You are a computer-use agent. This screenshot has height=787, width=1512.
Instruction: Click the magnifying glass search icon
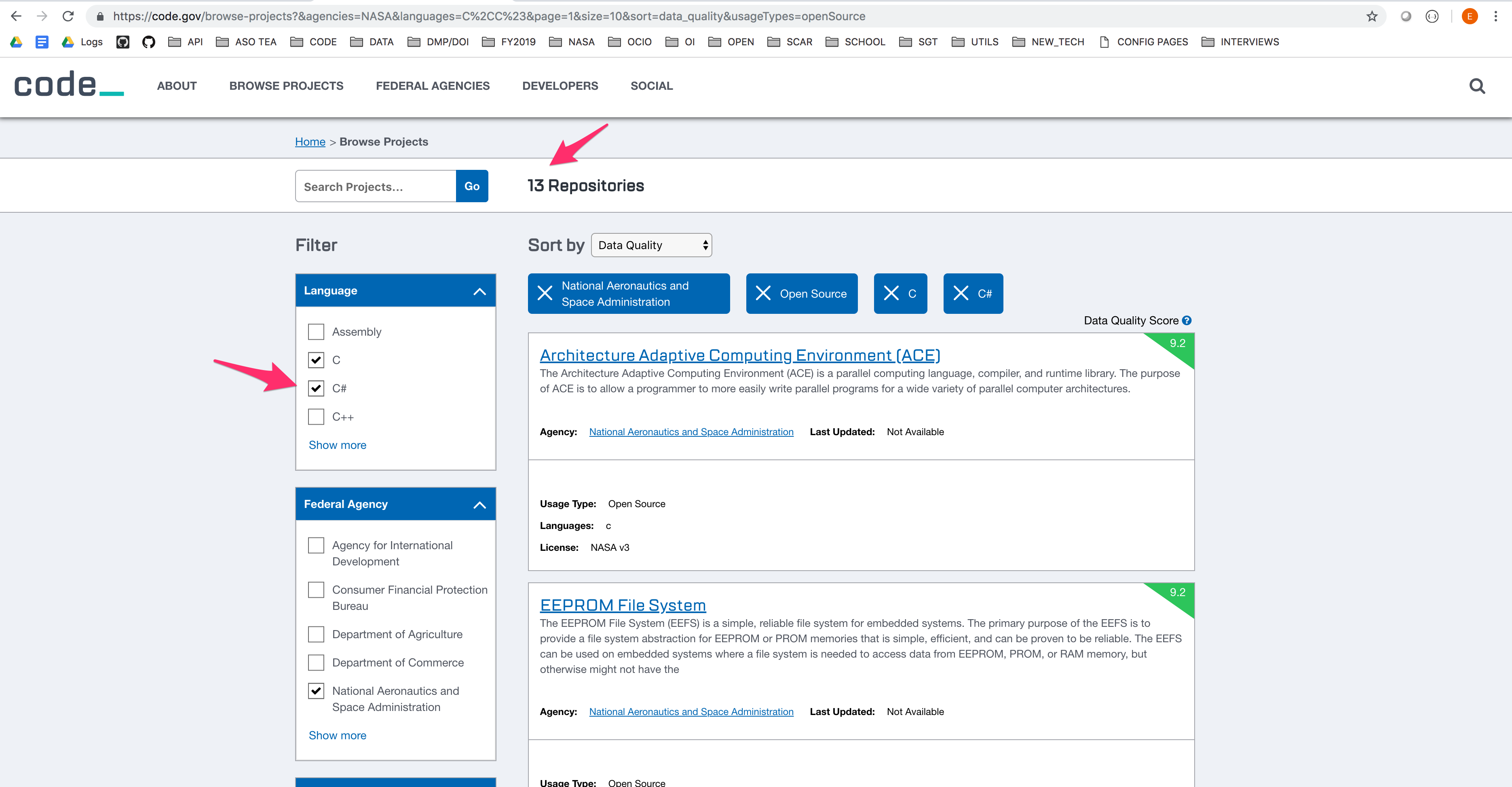[1477, 86]
